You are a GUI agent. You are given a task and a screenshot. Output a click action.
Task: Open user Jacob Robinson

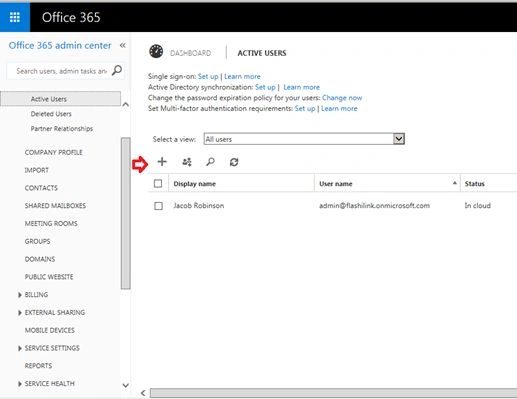coord(199,206)
